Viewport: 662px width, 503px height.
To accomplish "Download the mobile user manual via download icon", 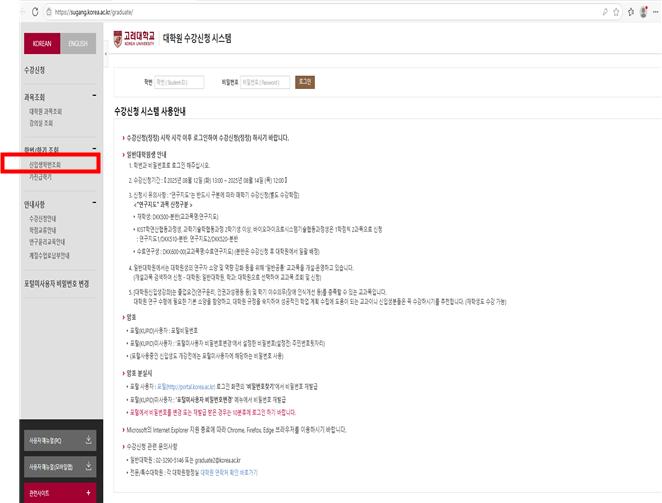I will click(x=88, y=466).
